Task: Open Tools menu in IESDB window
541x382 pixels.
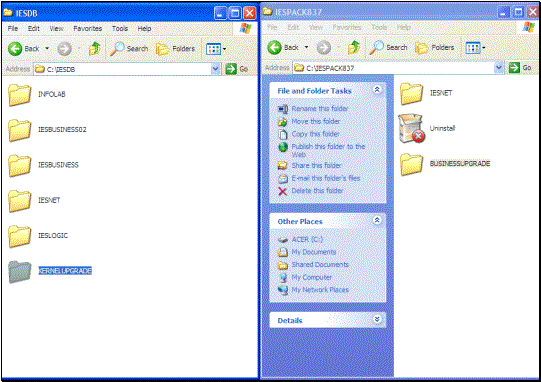Action: pos(120,29)
